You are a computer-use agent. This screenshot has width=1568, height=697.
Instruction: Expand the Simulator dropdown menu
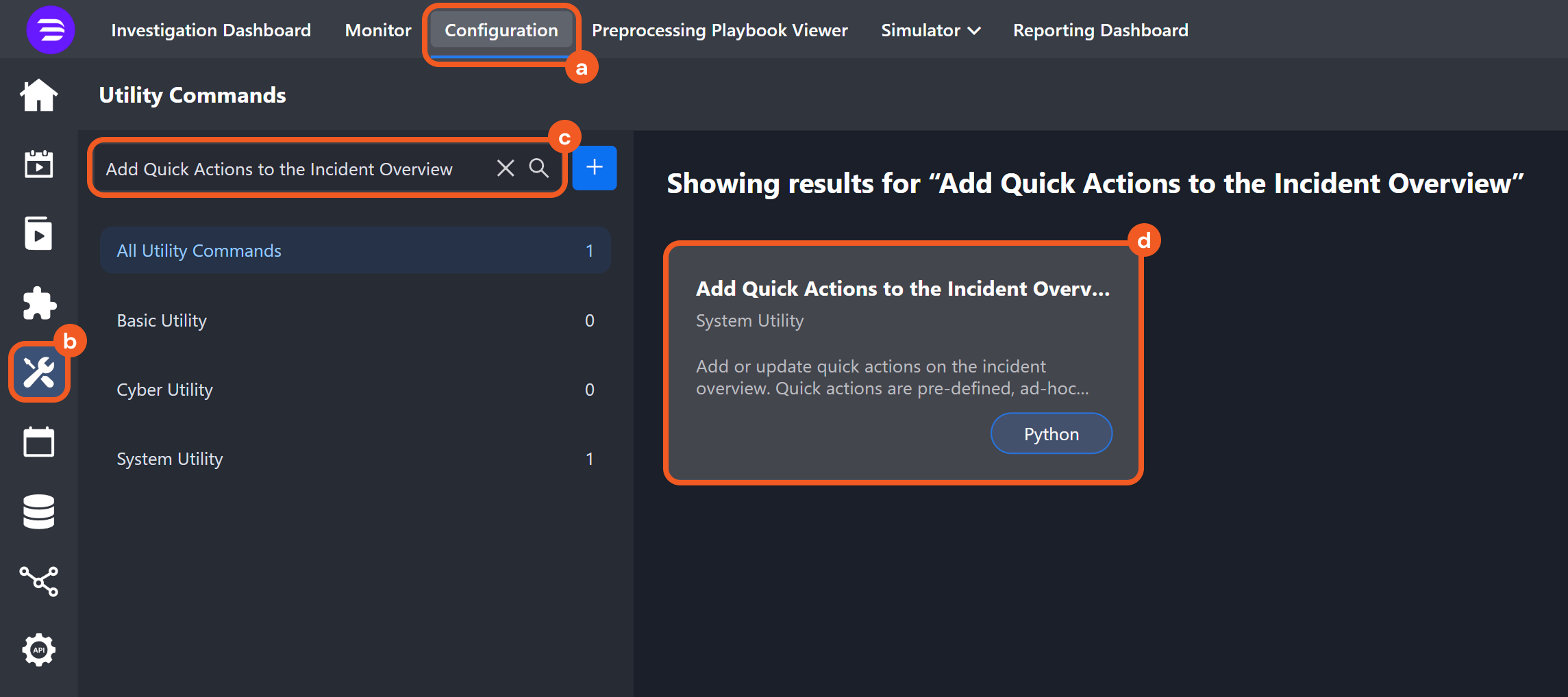tap(930, 30)
